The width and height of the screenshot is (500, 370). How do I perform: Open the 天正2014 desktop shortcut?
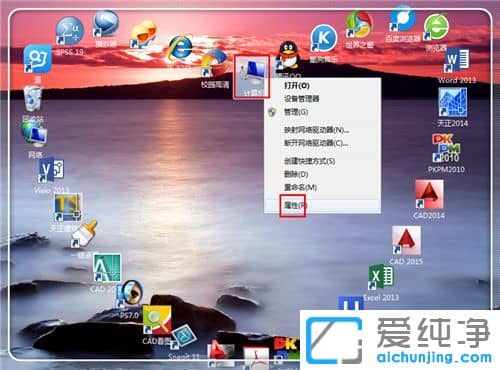(x=452, y=103)
